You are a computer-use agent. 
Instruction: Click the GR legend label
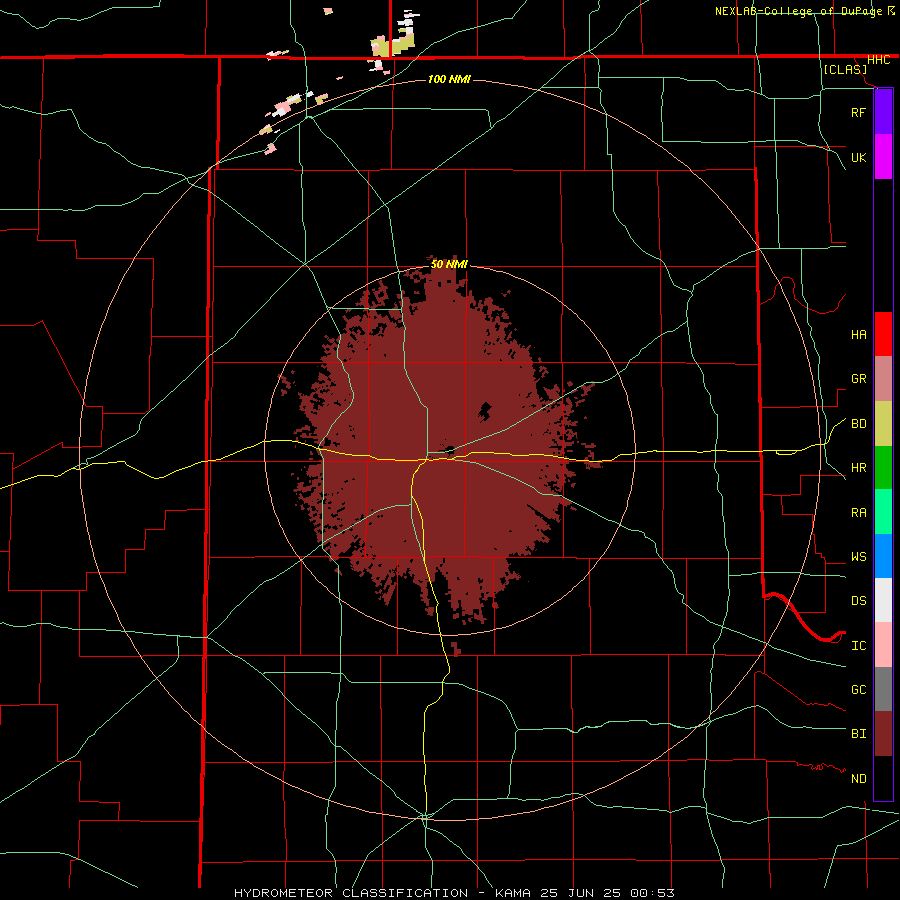858,379
